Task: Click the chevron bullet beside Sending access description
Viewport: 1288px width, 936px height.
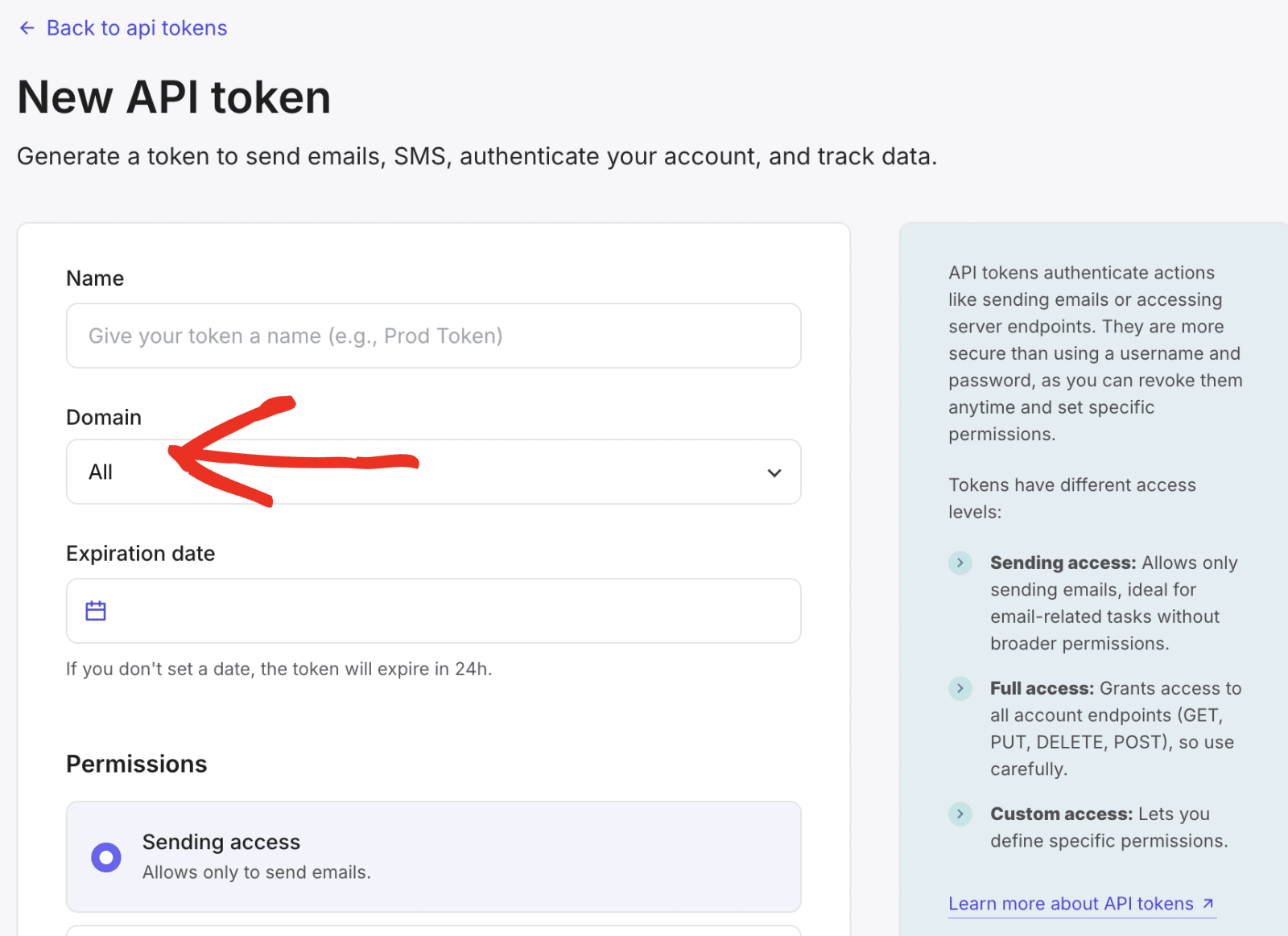Action: click(x=960, y=563)
